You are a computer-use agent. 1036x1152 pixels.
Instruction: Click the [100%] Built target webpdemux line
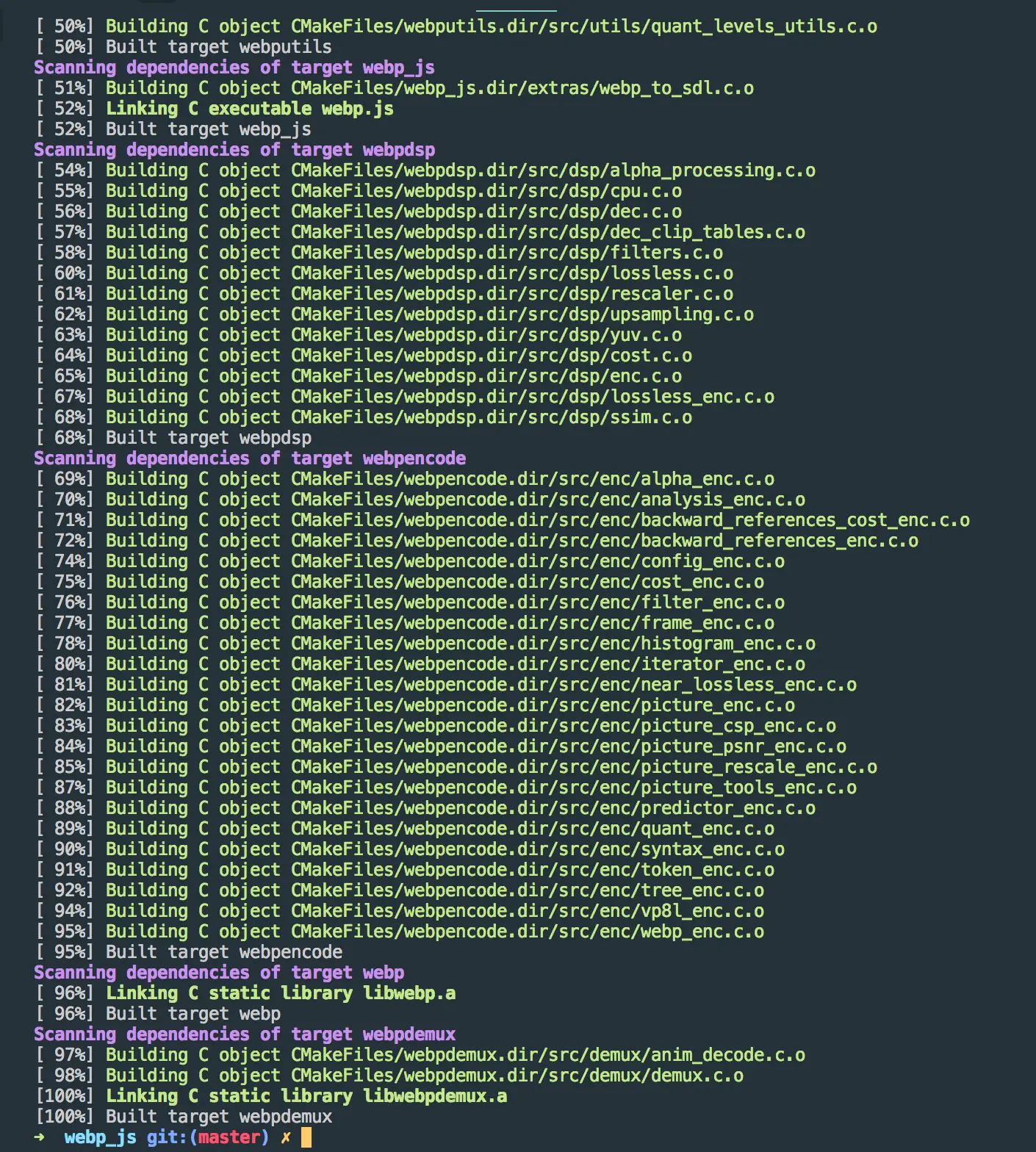184,1117
